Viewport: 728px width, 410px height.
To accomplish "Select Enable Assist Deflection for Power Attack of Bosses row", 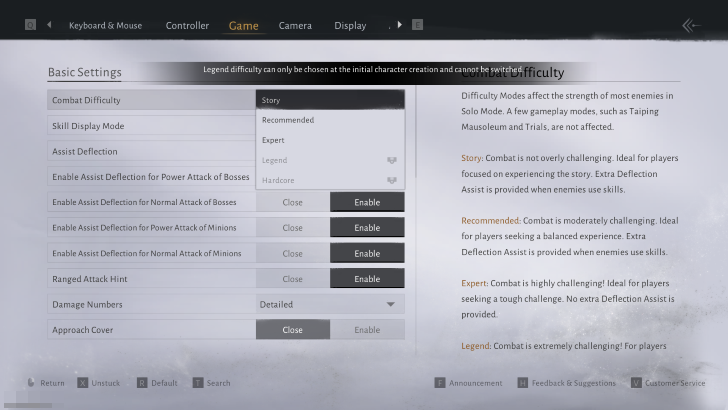I will [x=151, y=176].
